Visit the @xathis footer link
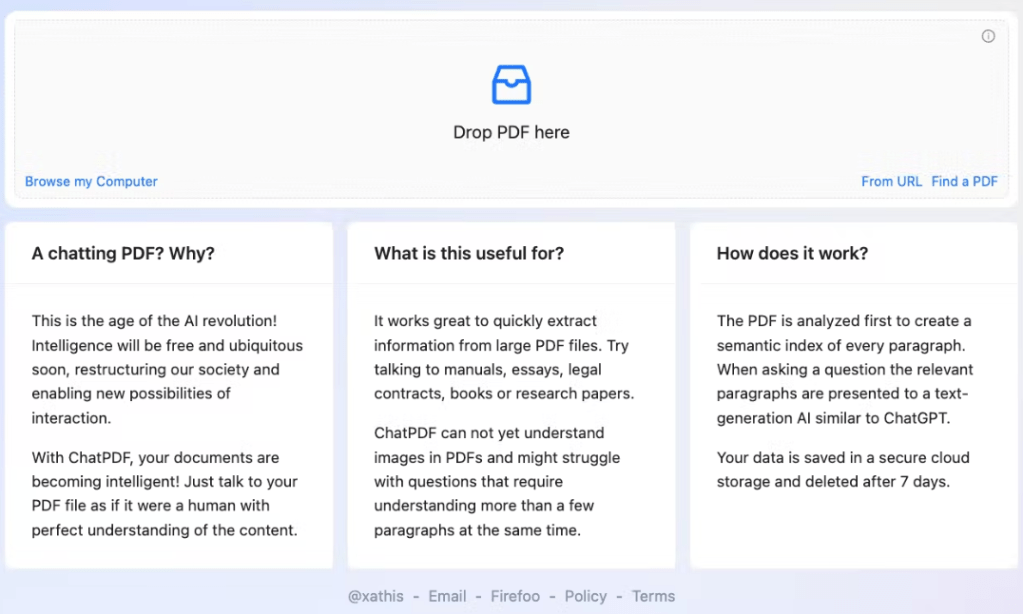The width and height of the screenshot is (1023, 614). tap(376, 596)
